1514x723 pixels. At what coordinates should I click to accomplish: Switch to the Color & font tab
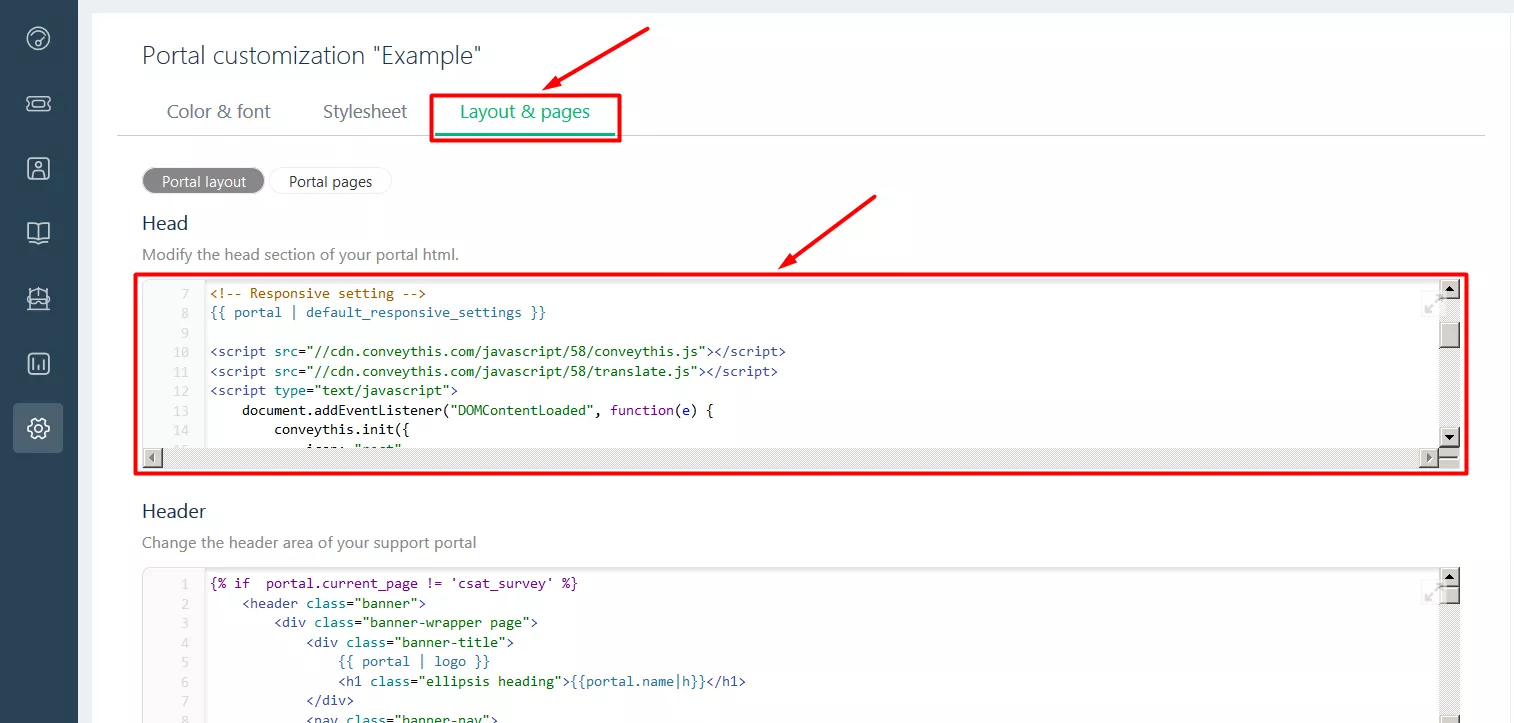click(218, 112)
